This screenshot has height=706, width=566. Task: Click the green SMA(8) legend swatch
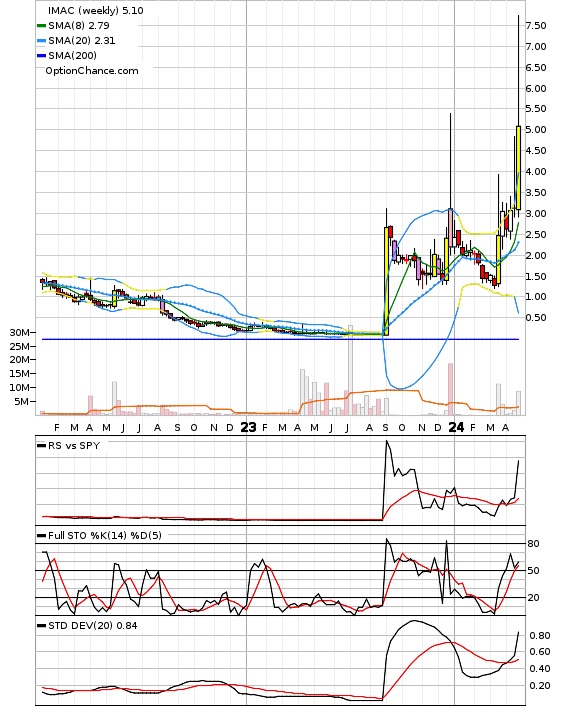click(x=41, y=26)
